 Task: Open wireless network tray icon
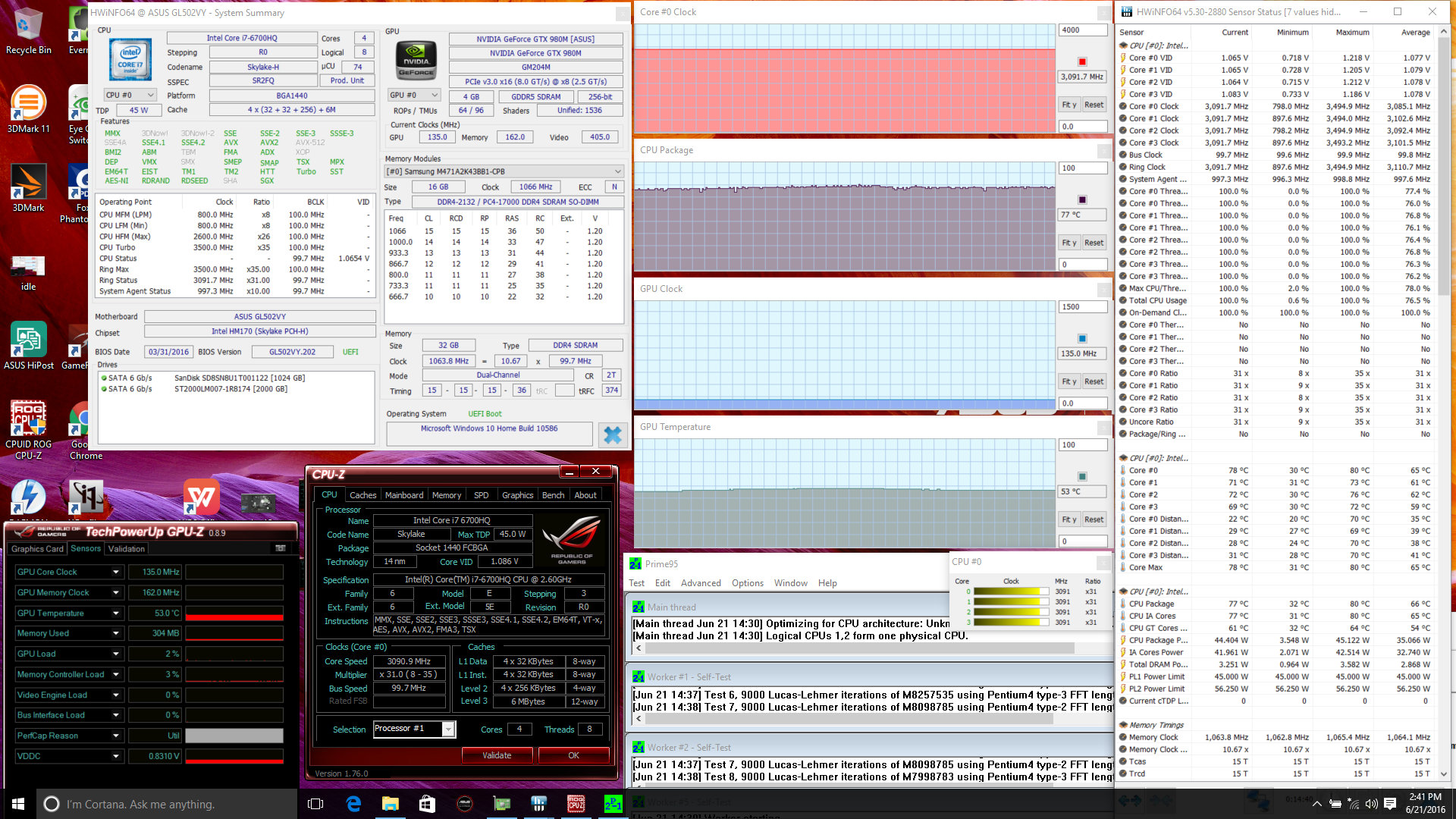(x=1354, y=804)
